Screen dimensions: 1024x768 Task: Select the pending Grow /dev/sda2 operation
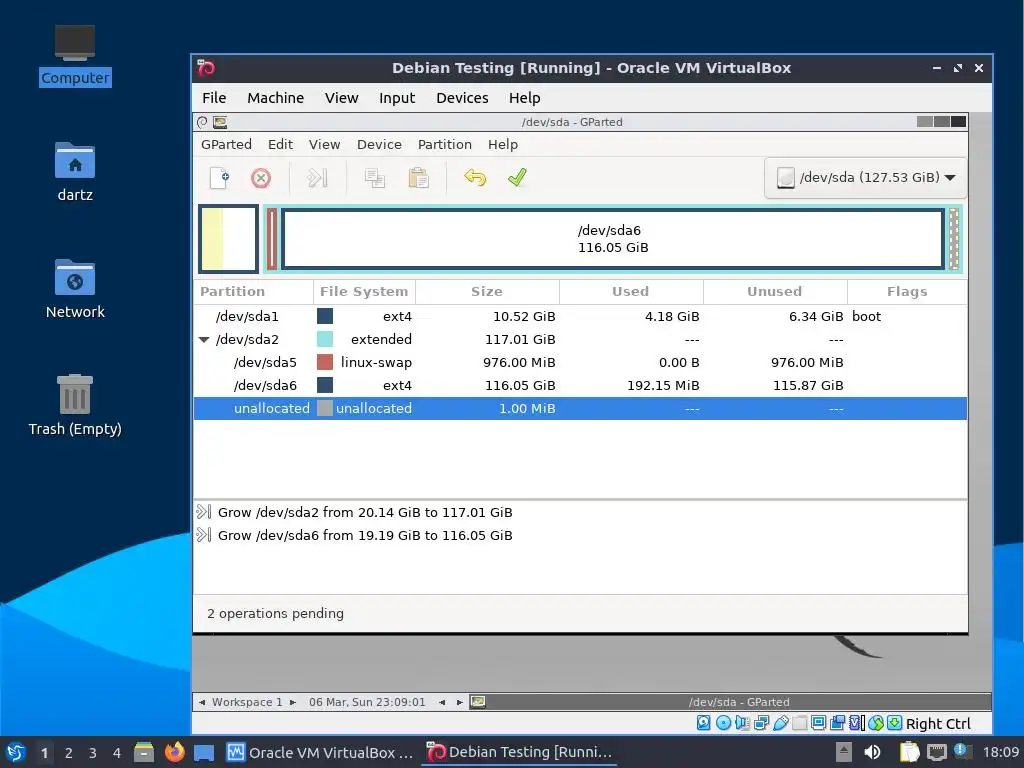coord(580,513)
